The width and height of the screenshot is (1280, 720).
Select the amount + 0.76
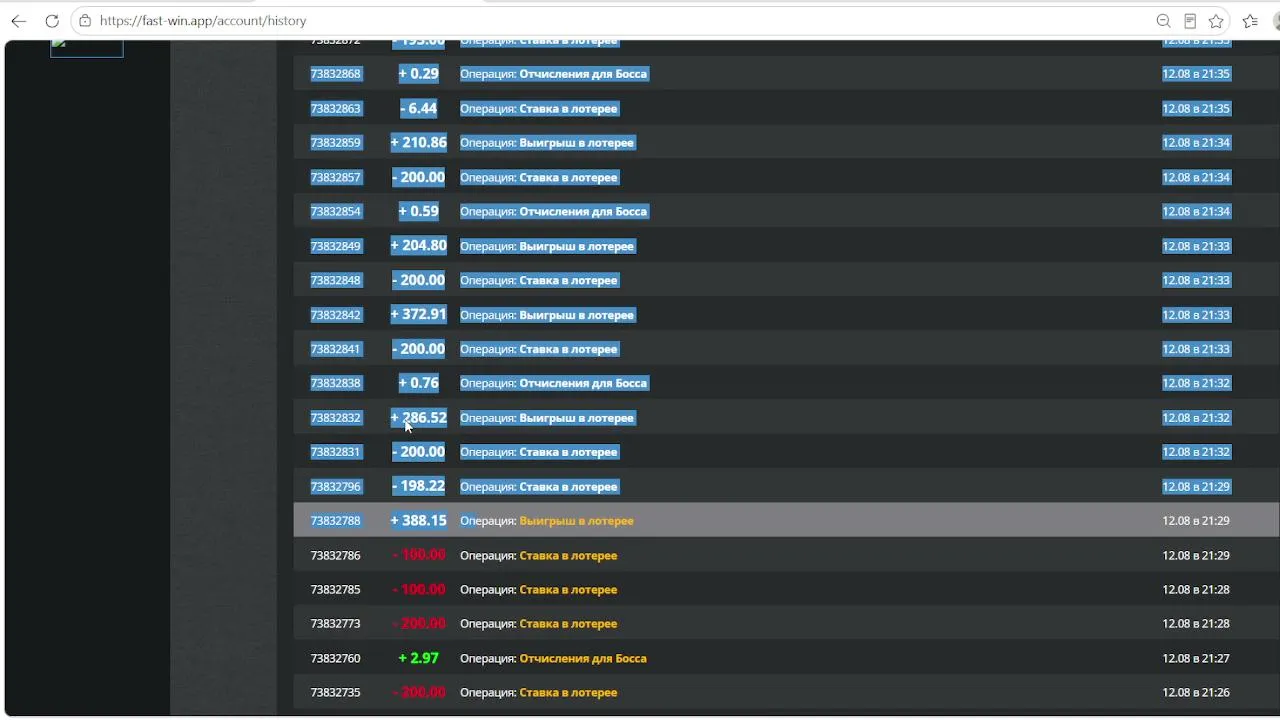pyautogui.click(x=419, y=384)
